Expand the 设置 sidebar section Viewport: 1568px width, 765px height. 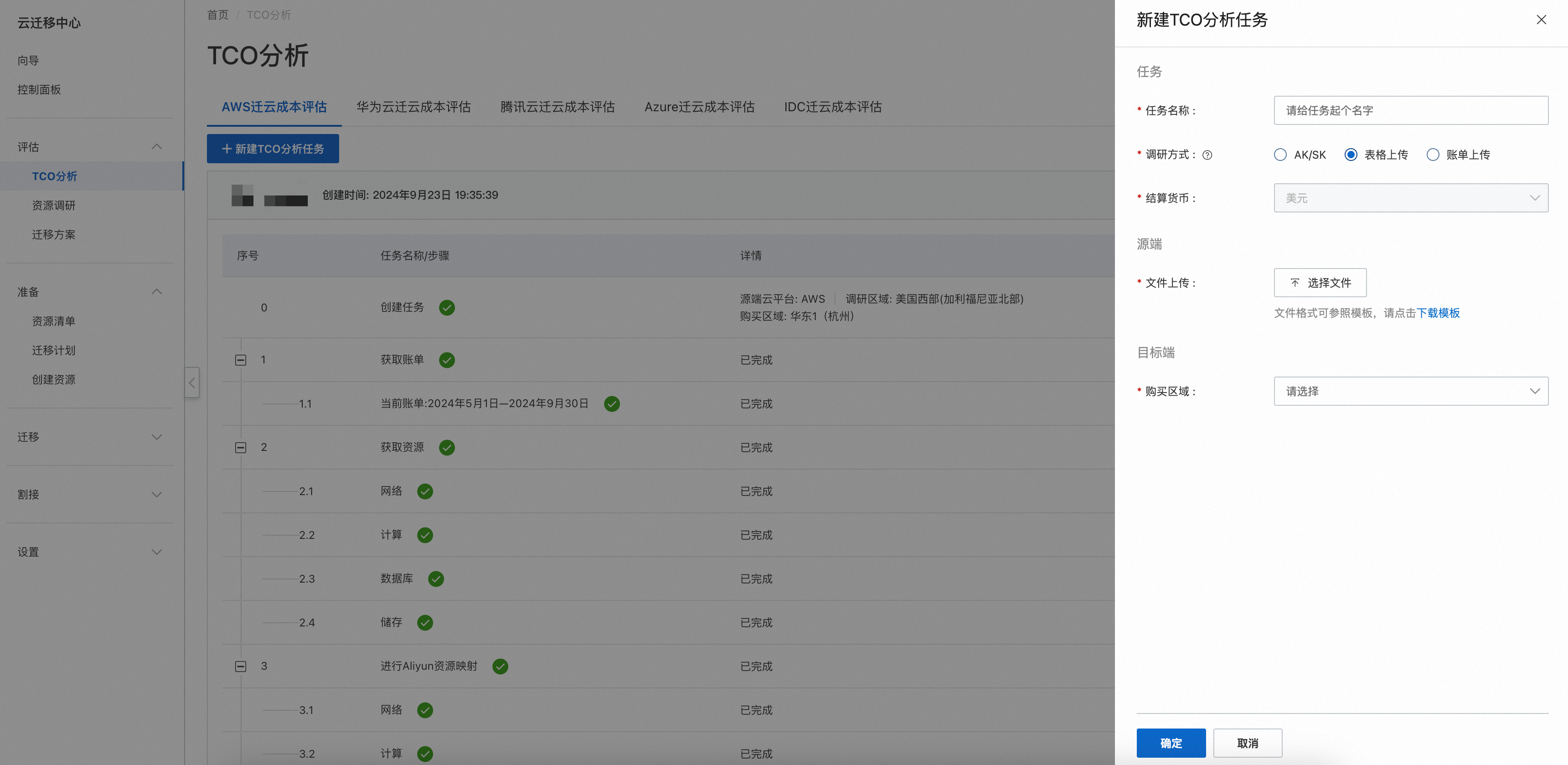[x=156, y=552]
